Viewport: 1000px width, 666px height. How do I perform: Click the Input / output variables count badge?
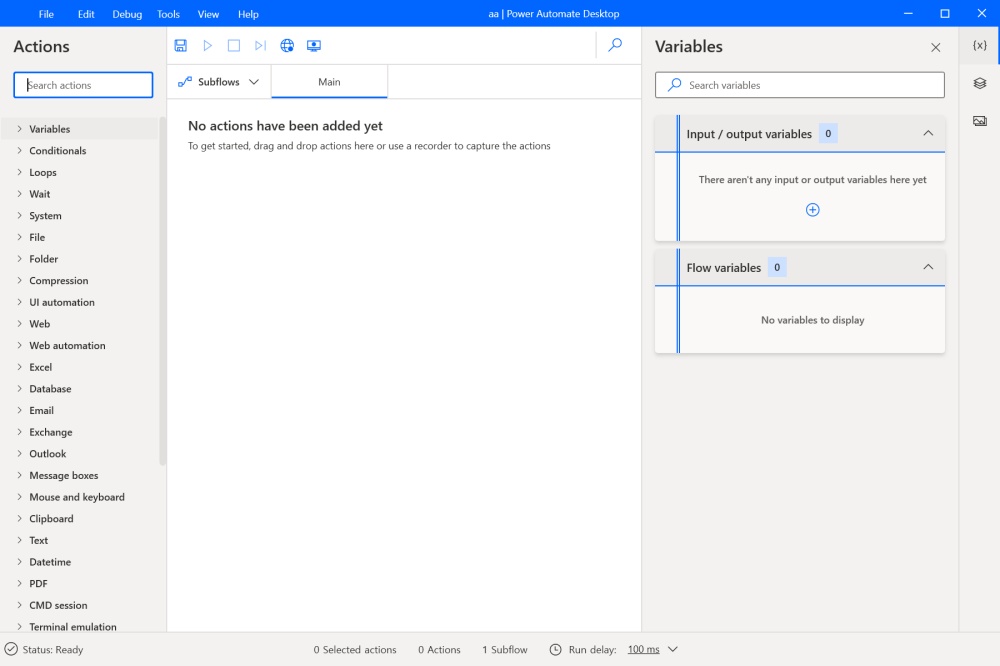(828, 133)
